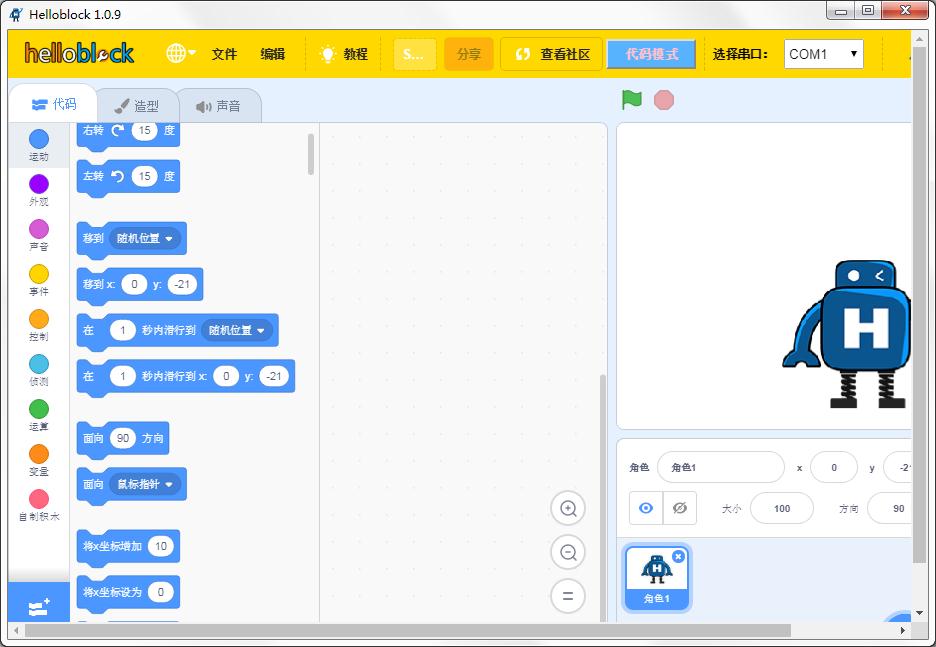936x647 pixels.
Task: Switch to the 造型 costumes tab
Action: click(137, 106)
